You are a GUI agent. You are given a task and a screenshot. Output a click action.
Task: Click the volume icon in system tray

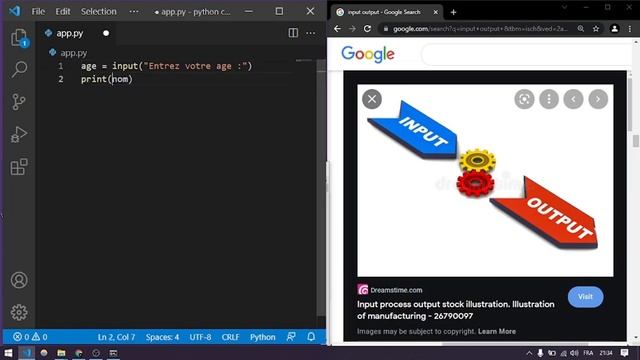574,353
